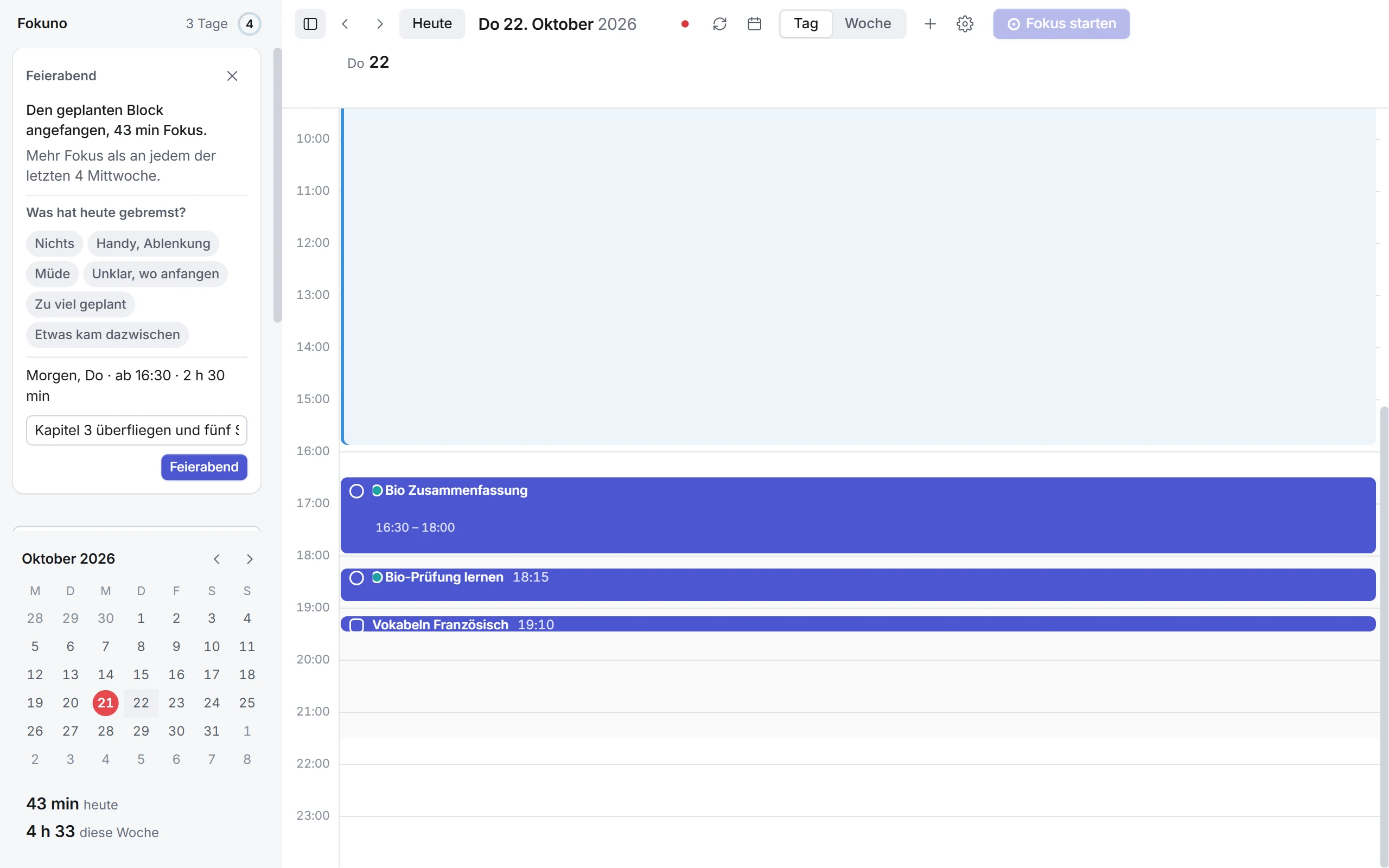1389x868 pixels.
Task: Switch to Tag view
Action: [806, 23]
